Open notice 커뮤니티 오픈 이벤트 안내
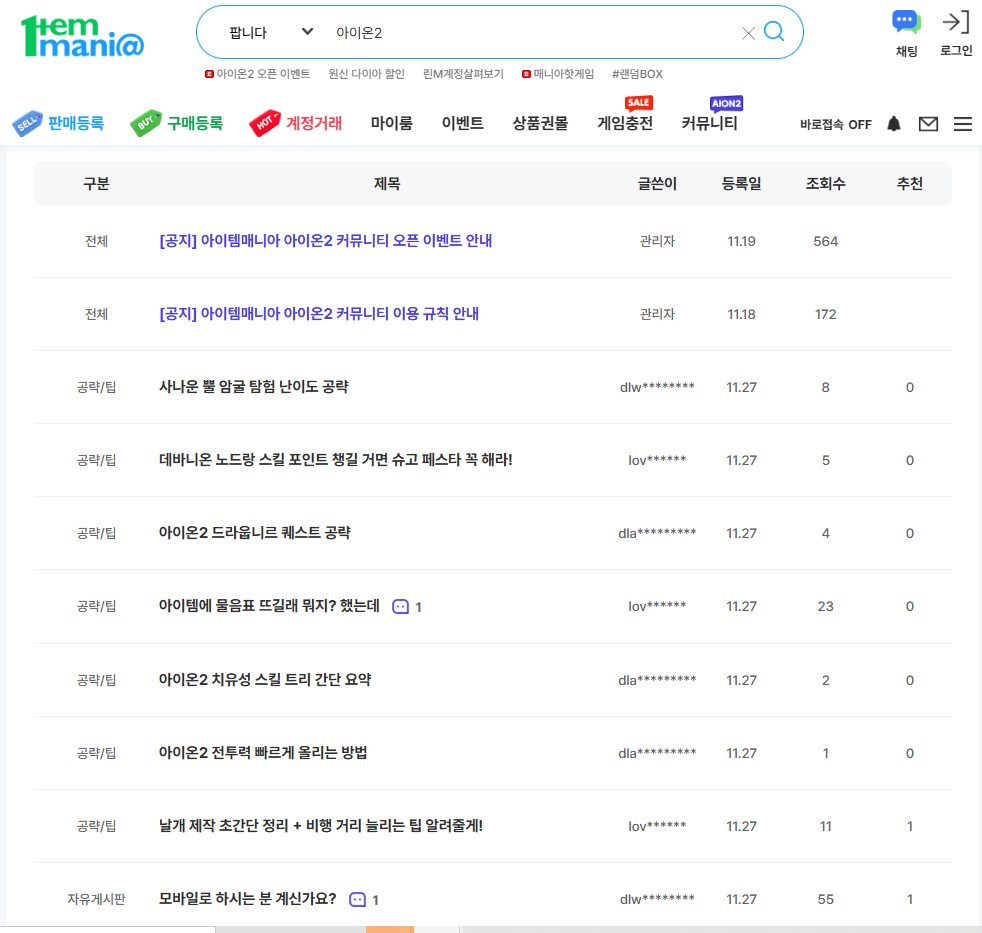982x933 pixels. [326, 241]
